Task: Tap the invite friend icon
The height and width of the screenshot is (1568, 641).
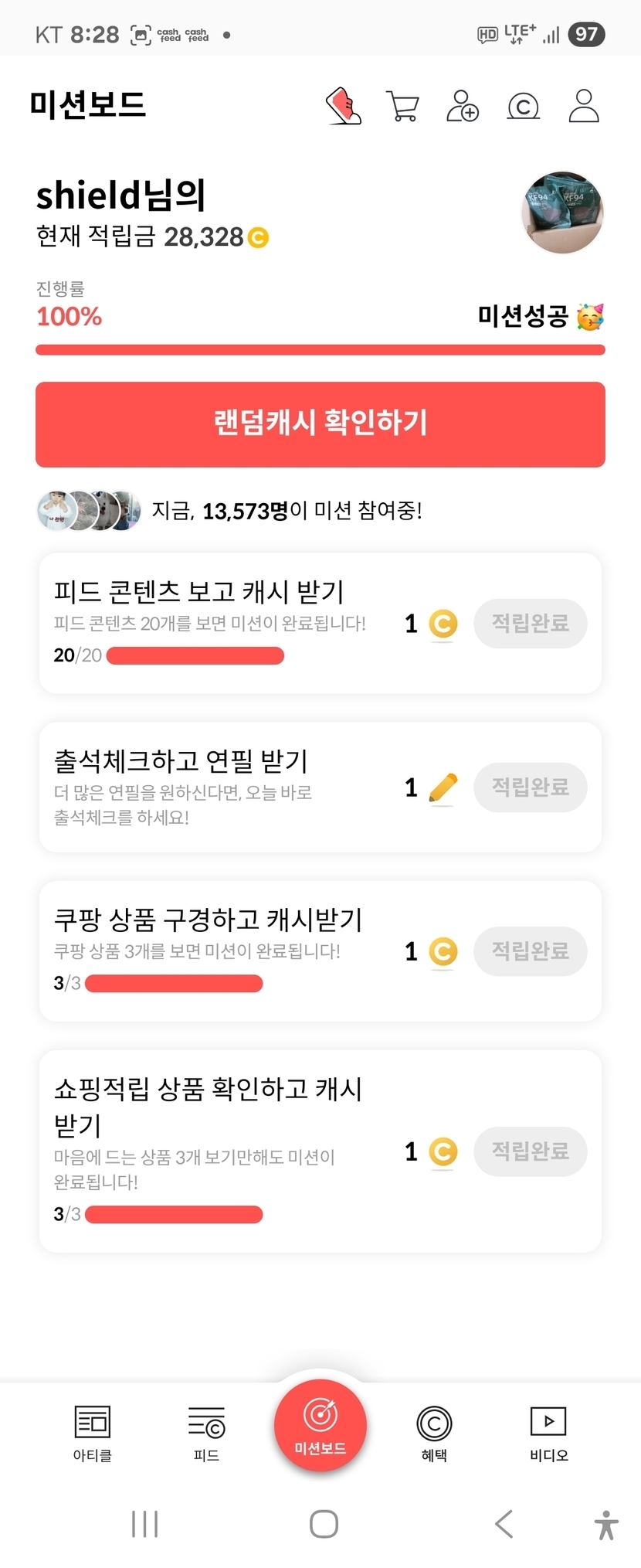Action: point(463,106)
